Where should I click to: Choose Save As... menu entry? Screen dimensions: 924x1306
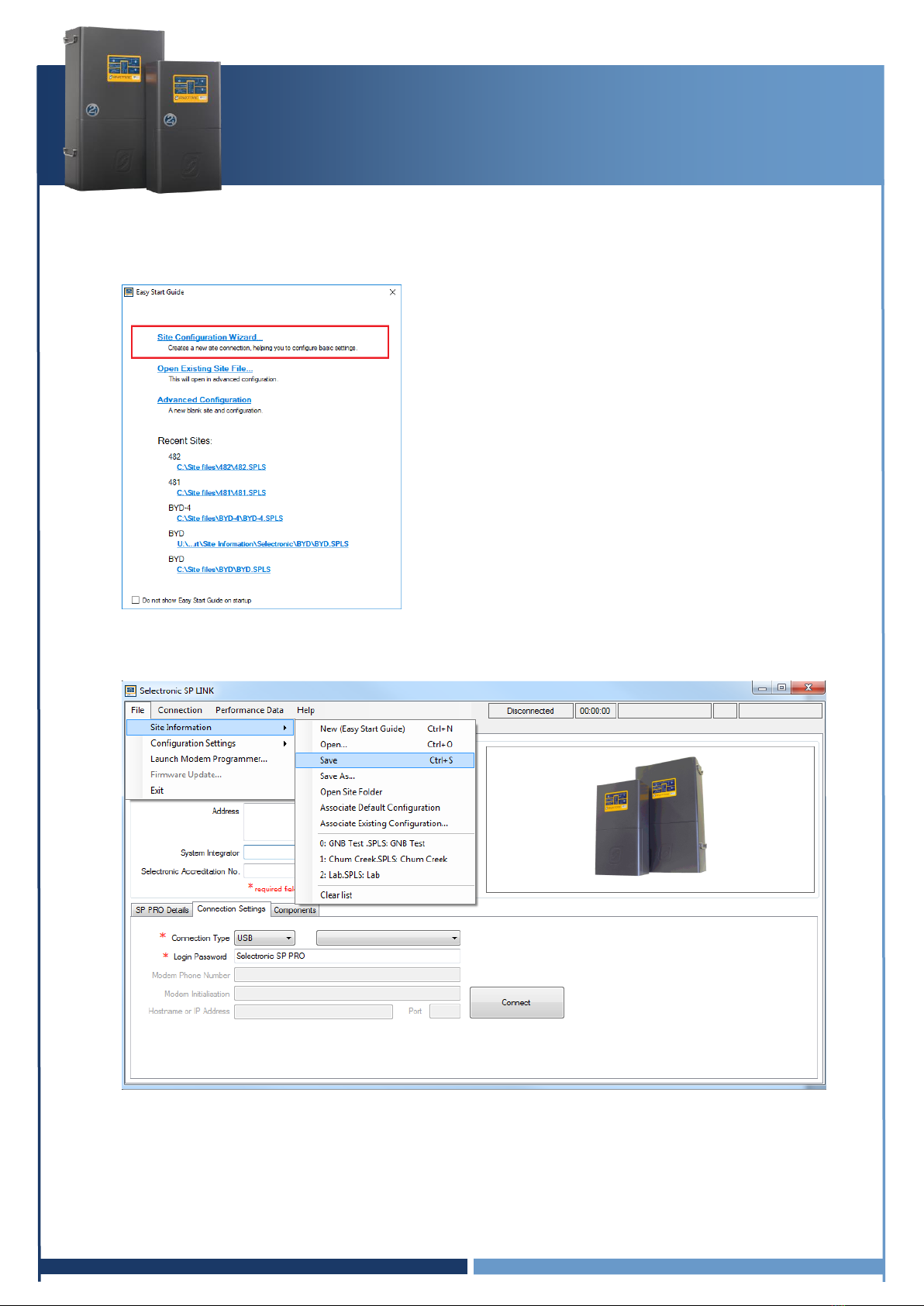385,777
